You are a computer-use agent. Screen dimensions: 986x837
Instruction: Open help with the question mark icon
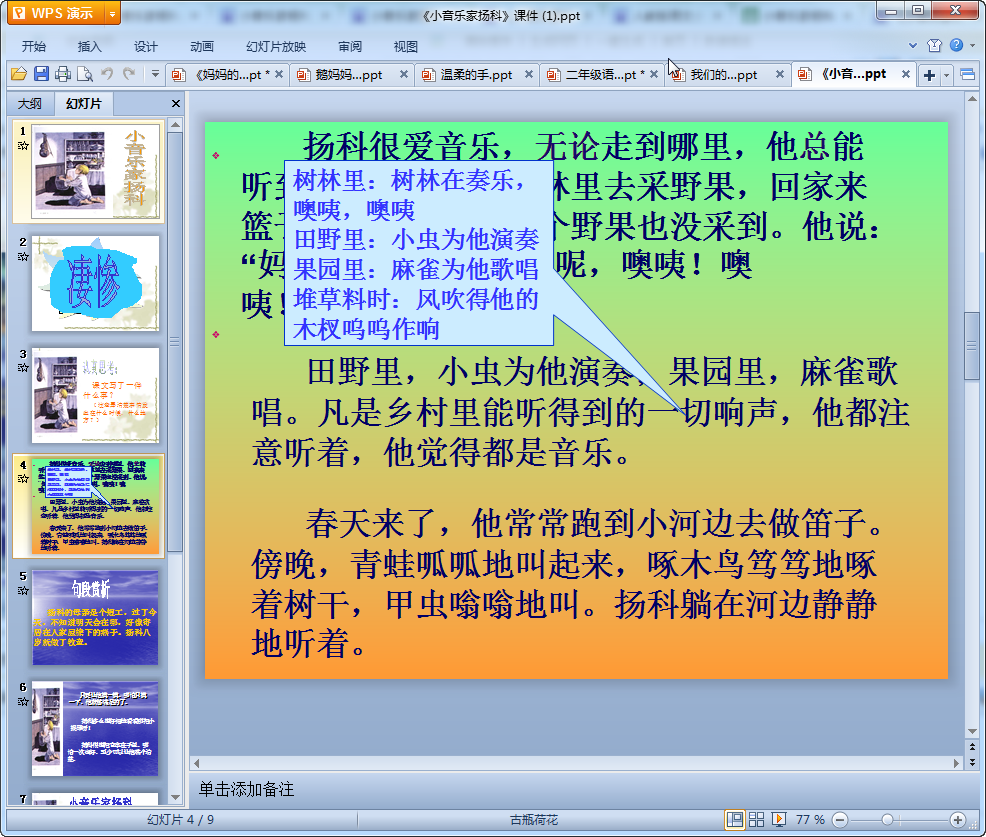pyautogui.click(x=956, y=45)
